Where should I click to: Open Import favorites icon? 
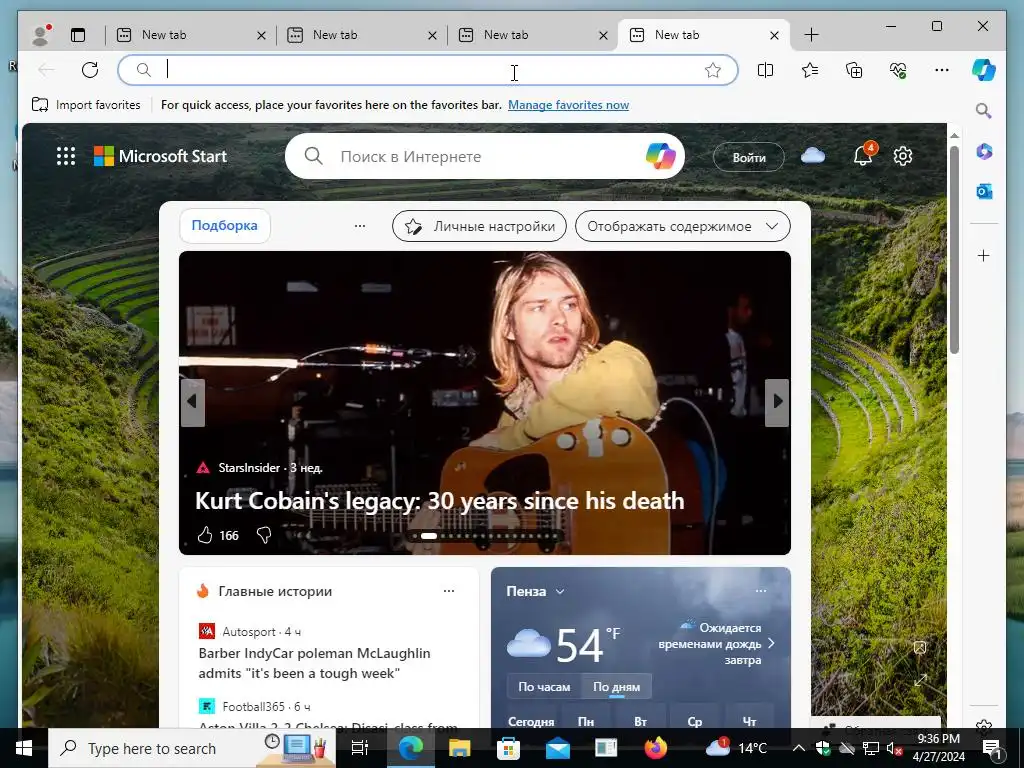click(x=40, y=104)
